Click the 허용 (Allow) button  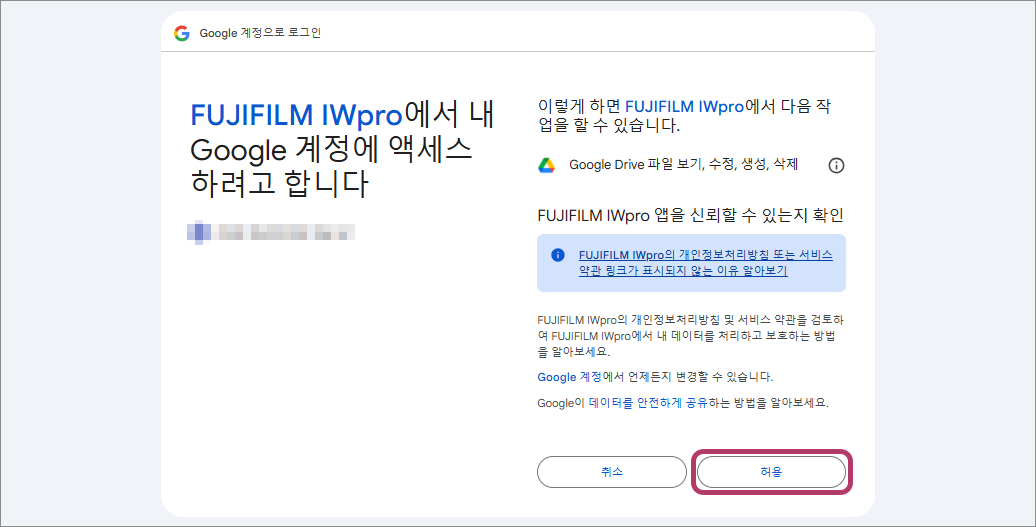click(771, 472)
